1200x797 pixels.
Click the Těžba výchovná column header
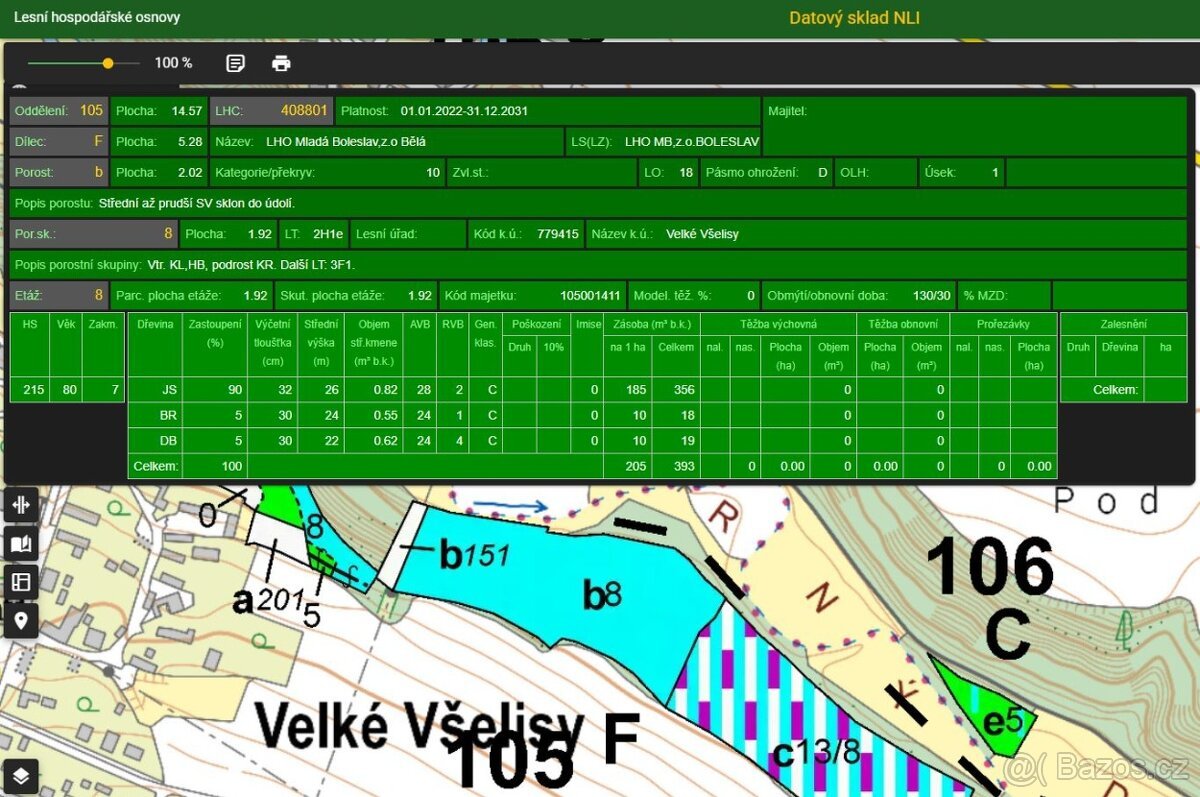coord(779,324)
